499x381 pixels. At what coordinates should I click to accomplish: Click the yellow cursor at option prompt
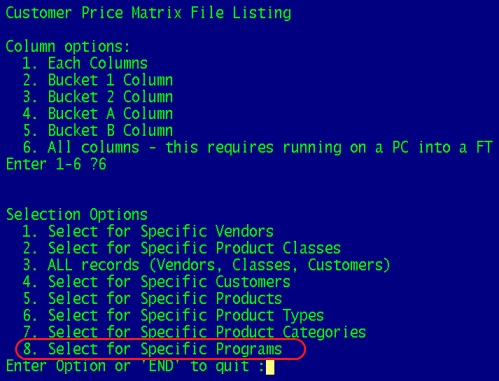tap(270, 367)
